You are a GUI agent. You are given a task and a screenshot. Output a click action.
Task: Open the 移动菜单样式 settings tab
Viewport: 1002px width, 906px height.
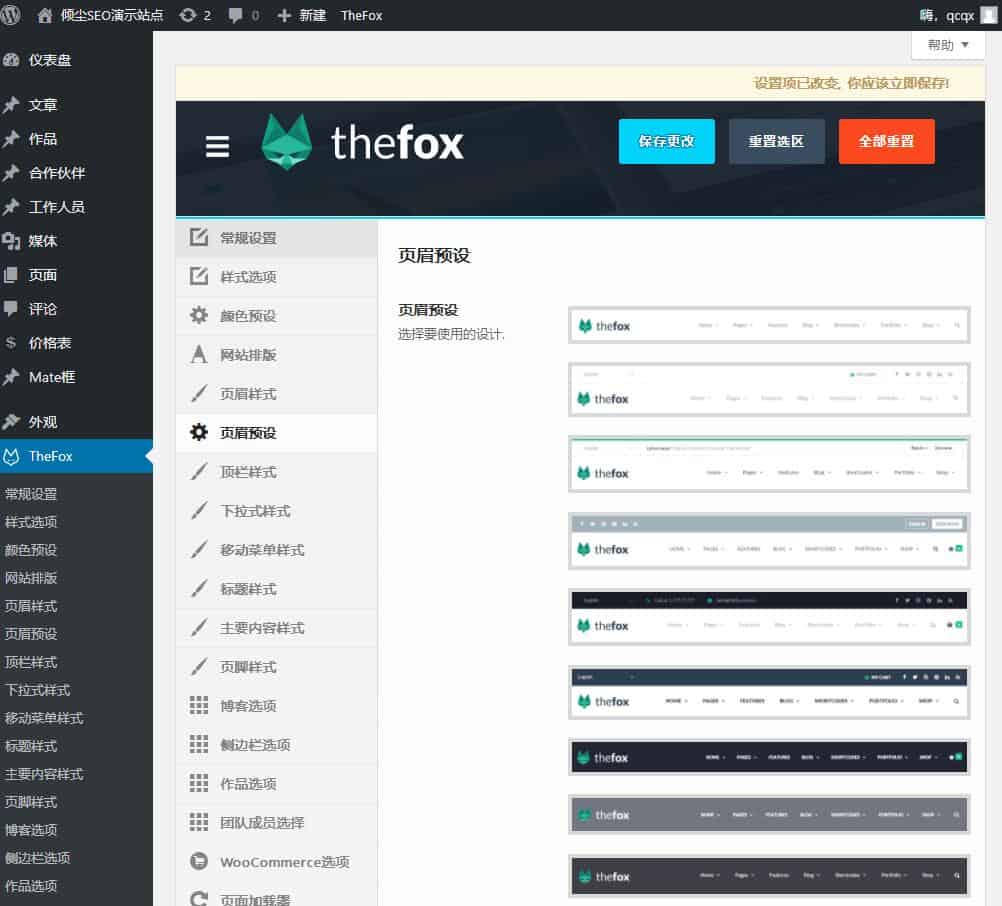pyautogui.click(x=277, y=549)
